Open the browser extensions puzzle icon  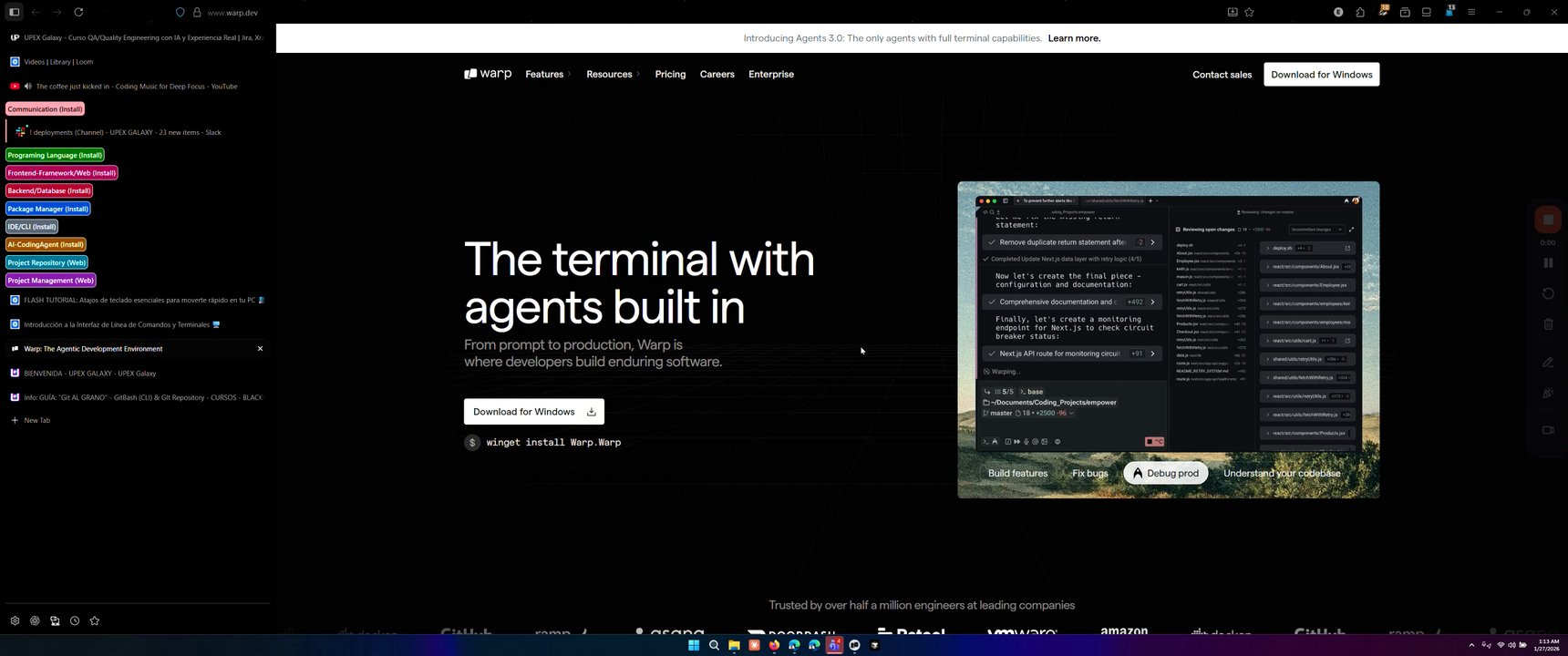[x=1360, y=12]
